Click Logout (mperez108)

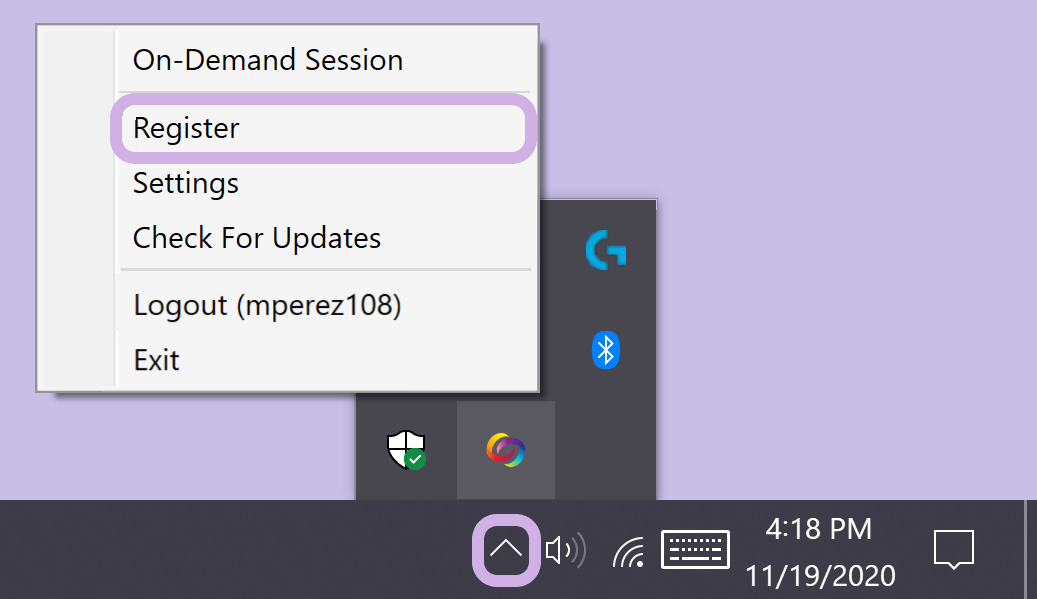click(x=267, y=305)
